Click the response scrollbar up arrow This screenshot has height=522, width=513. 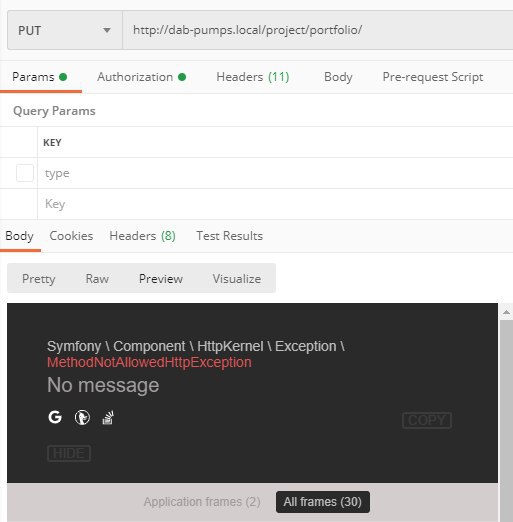[x=506, y=312]
